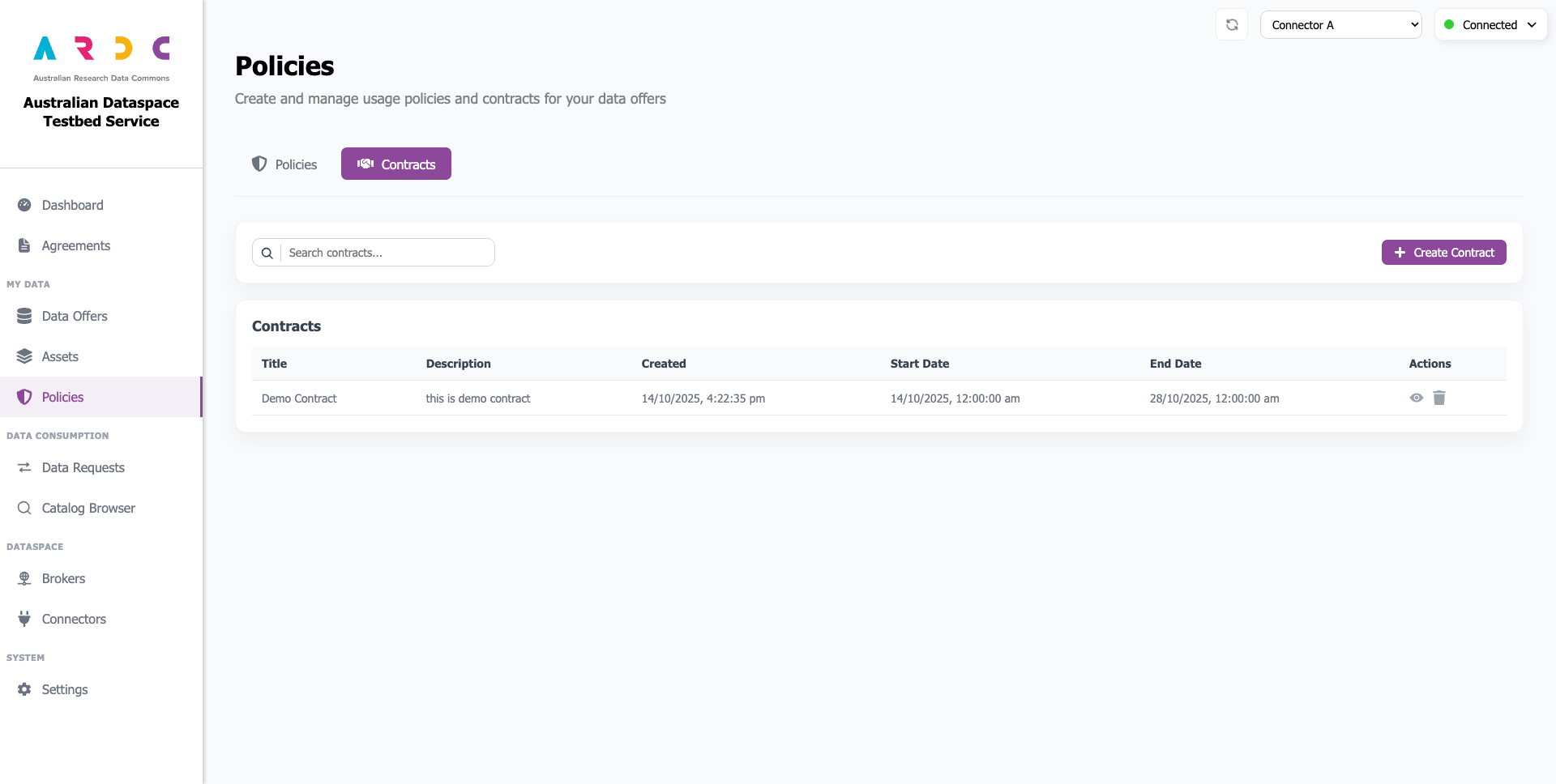Screen dimensions: 1556x784
Task: Click the Agreements document icon
Action: pos(24,245)
